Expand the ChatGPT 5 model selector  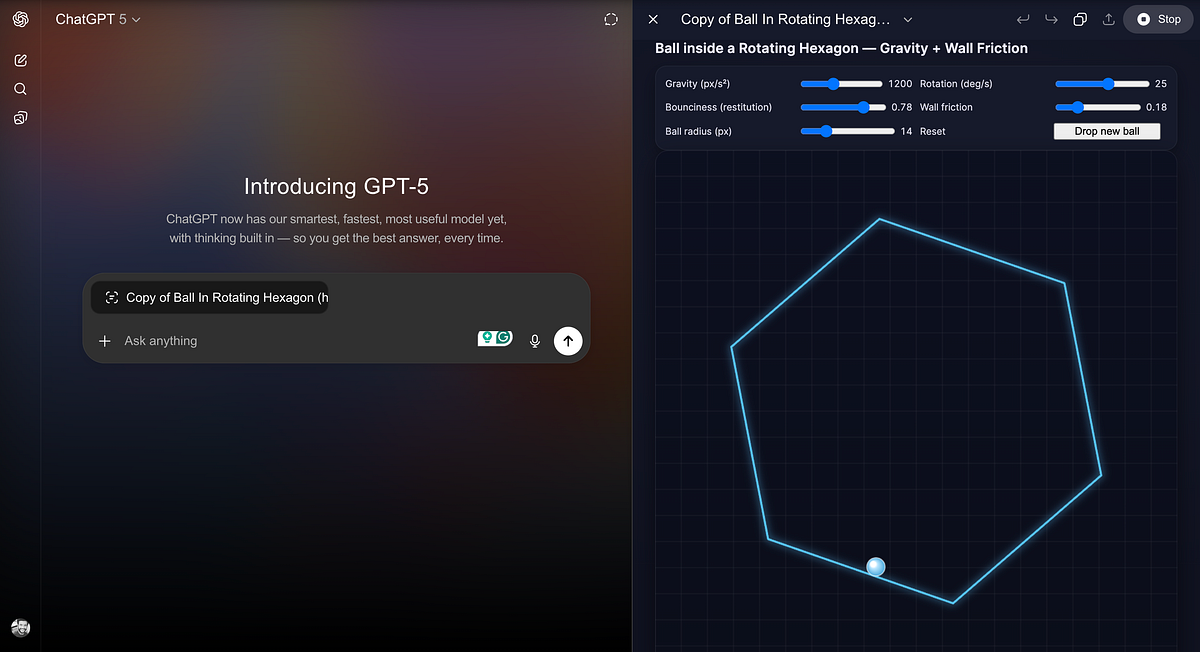click(x=98, y=19)
